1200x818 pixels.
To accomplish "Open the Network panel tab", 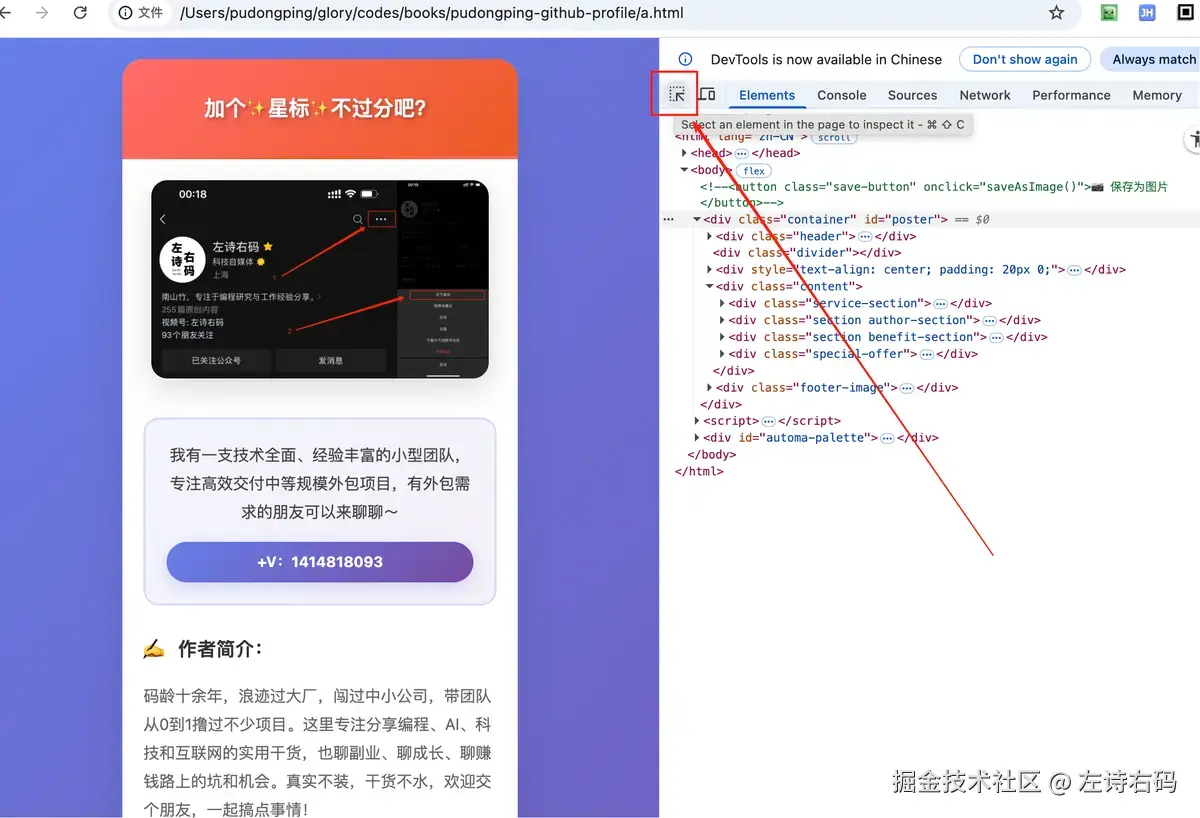I will click(x=985, y=95).
